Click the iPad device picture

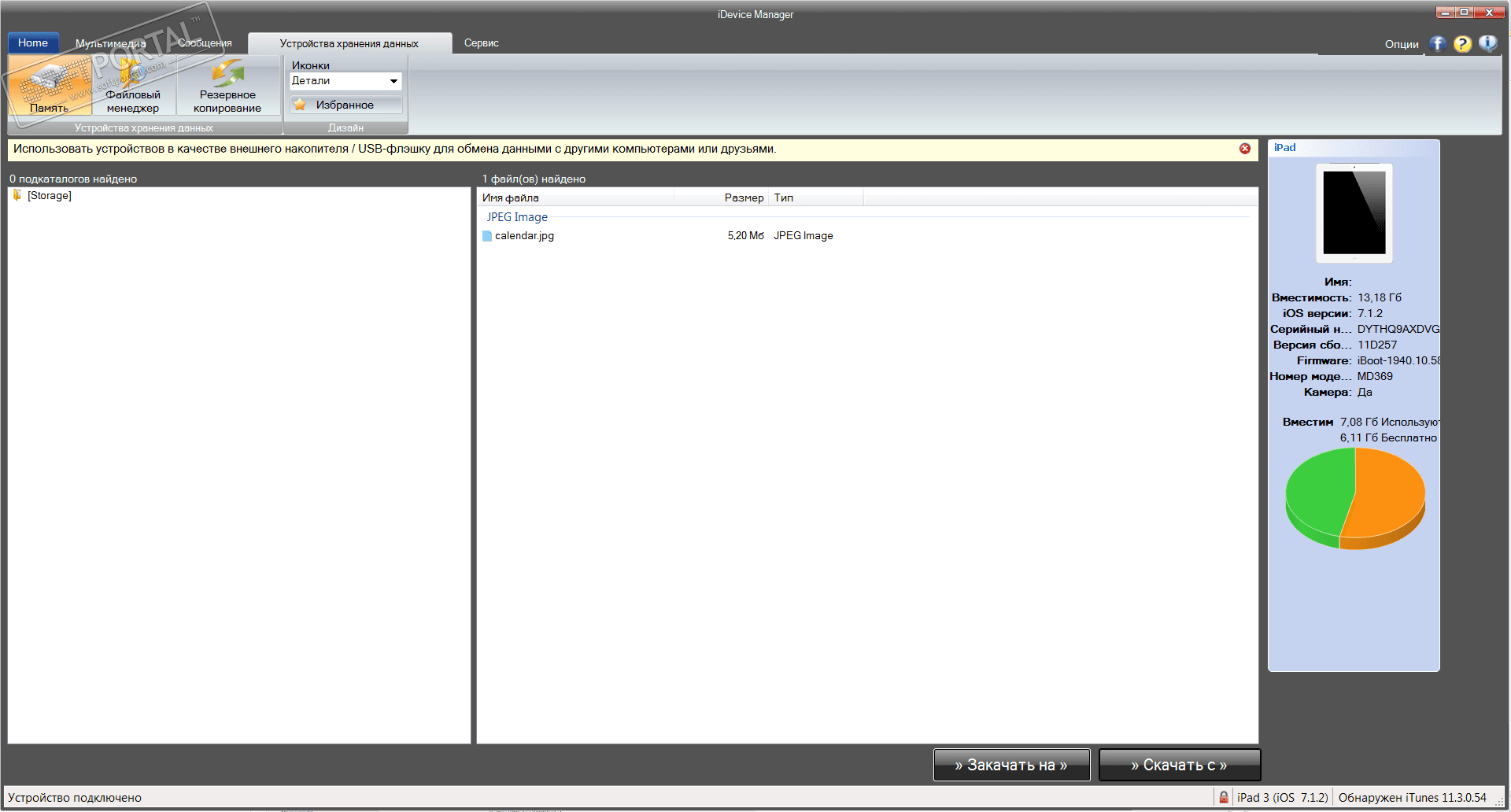coord(1354,212)
